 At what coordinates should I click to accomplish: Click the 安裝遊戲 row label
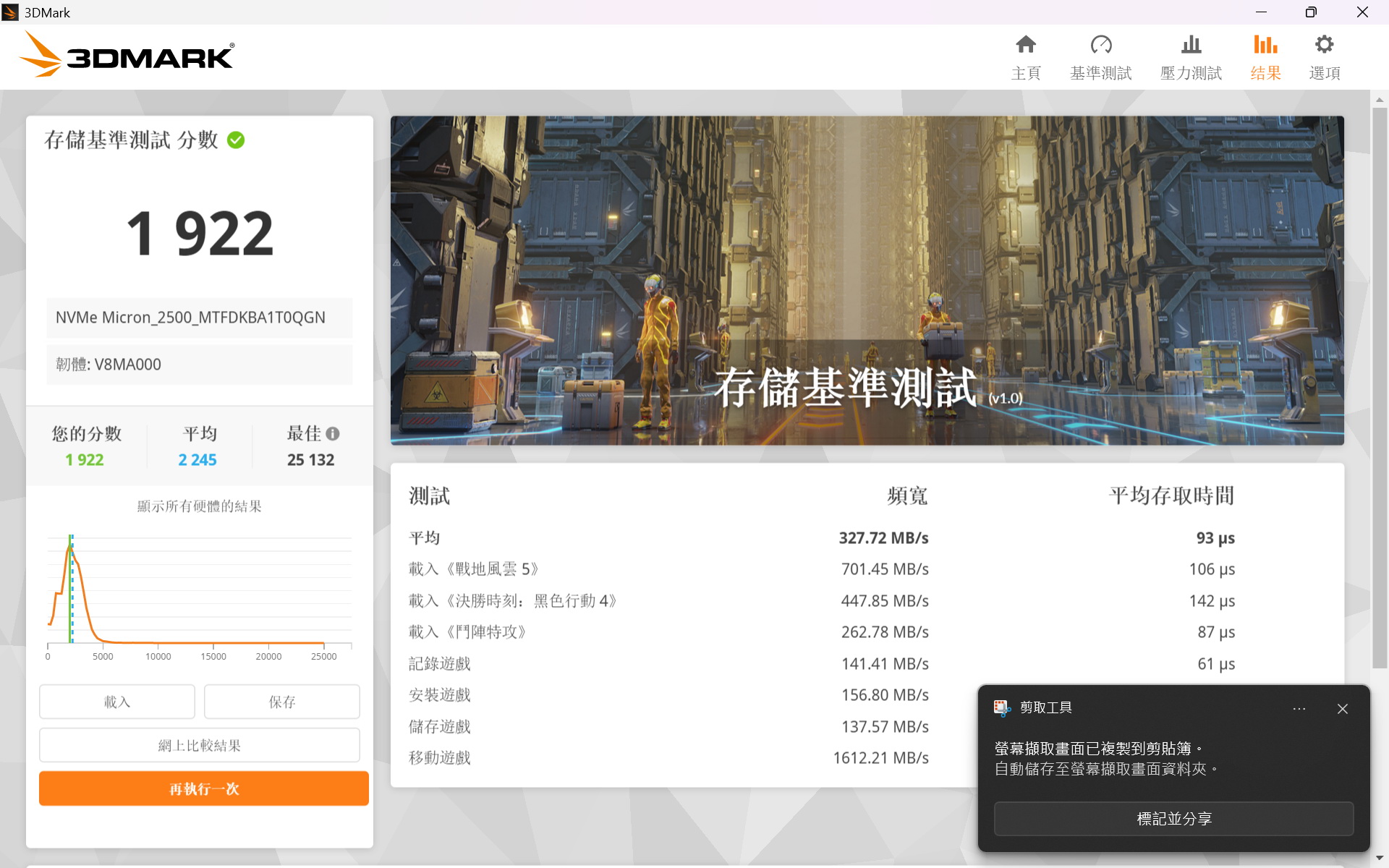(440, 695)
